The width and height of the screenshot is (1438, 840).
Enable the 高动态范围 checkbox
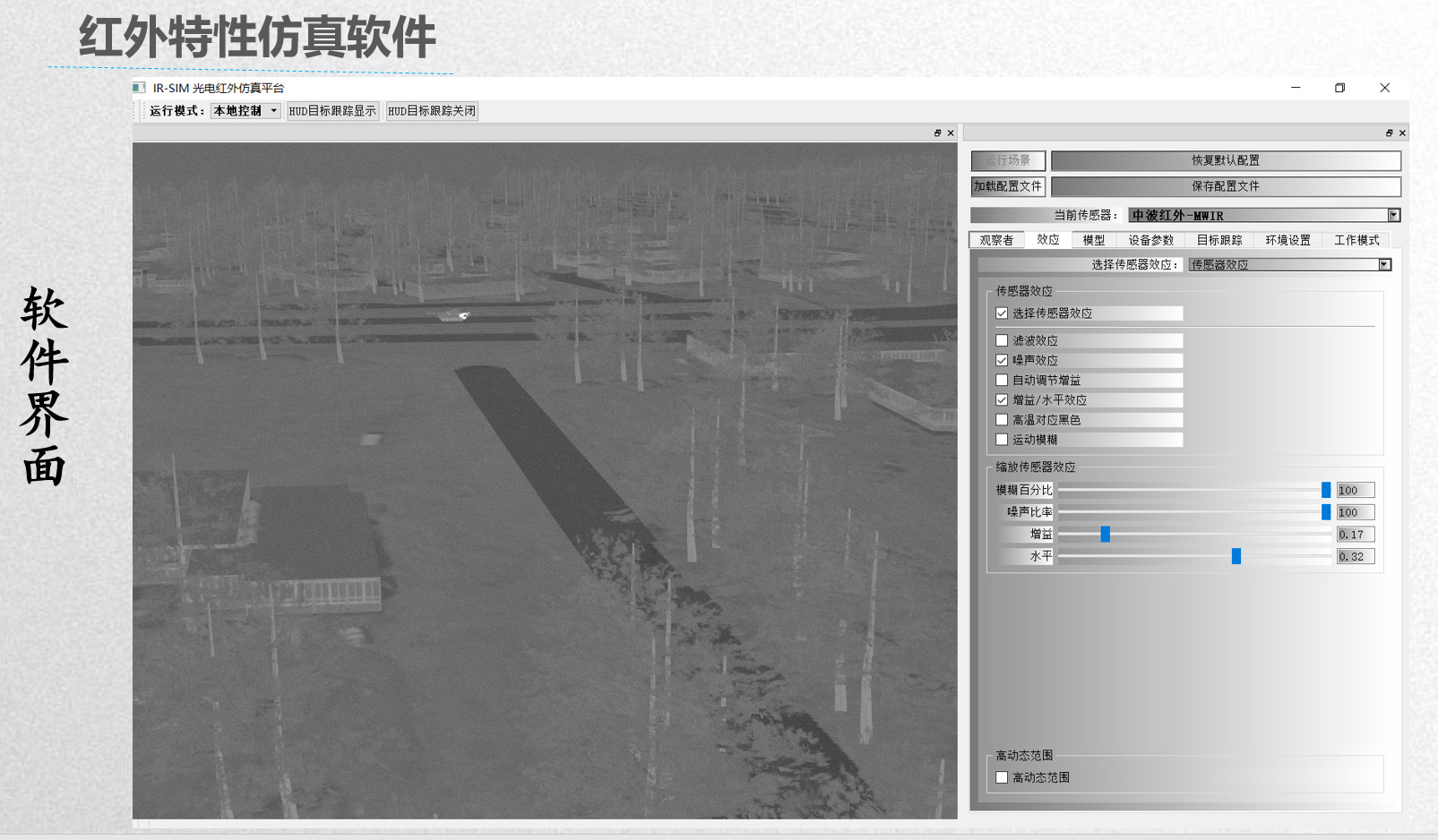1002,777
